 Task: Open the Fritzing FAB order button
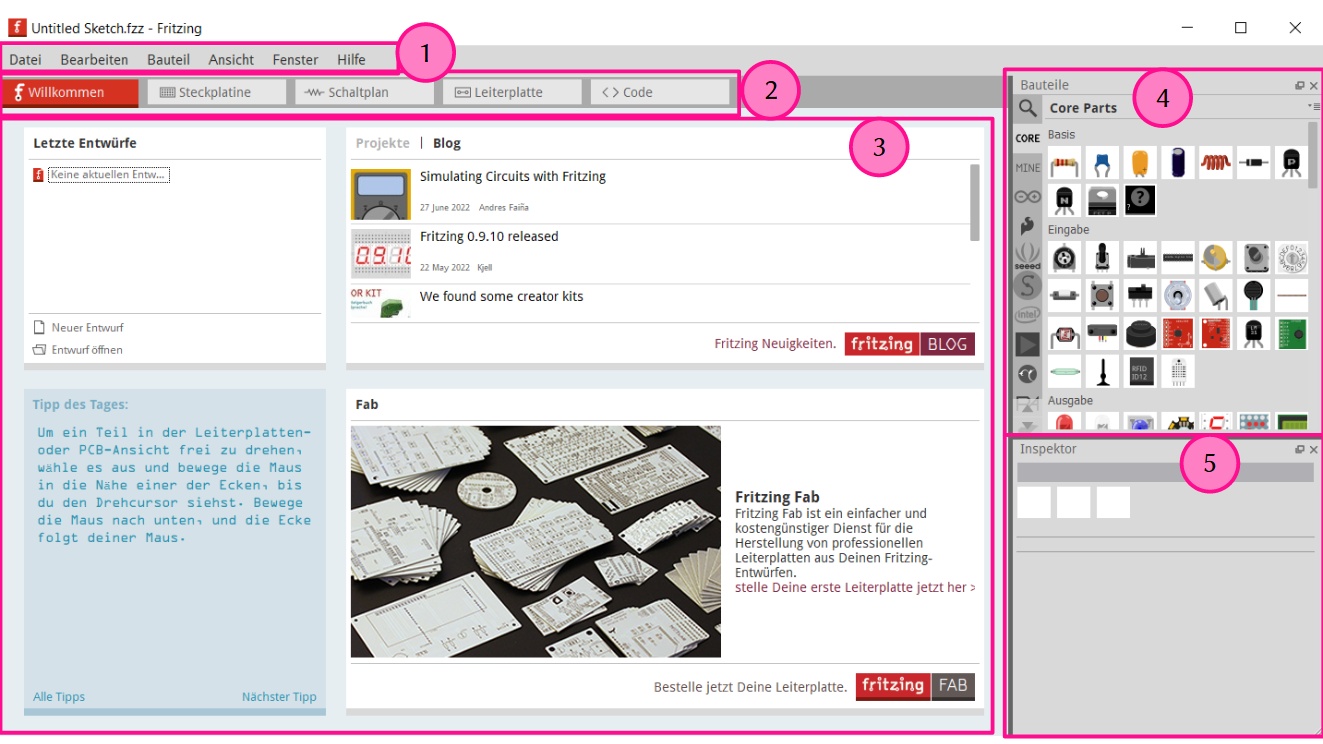coord(915,686)
